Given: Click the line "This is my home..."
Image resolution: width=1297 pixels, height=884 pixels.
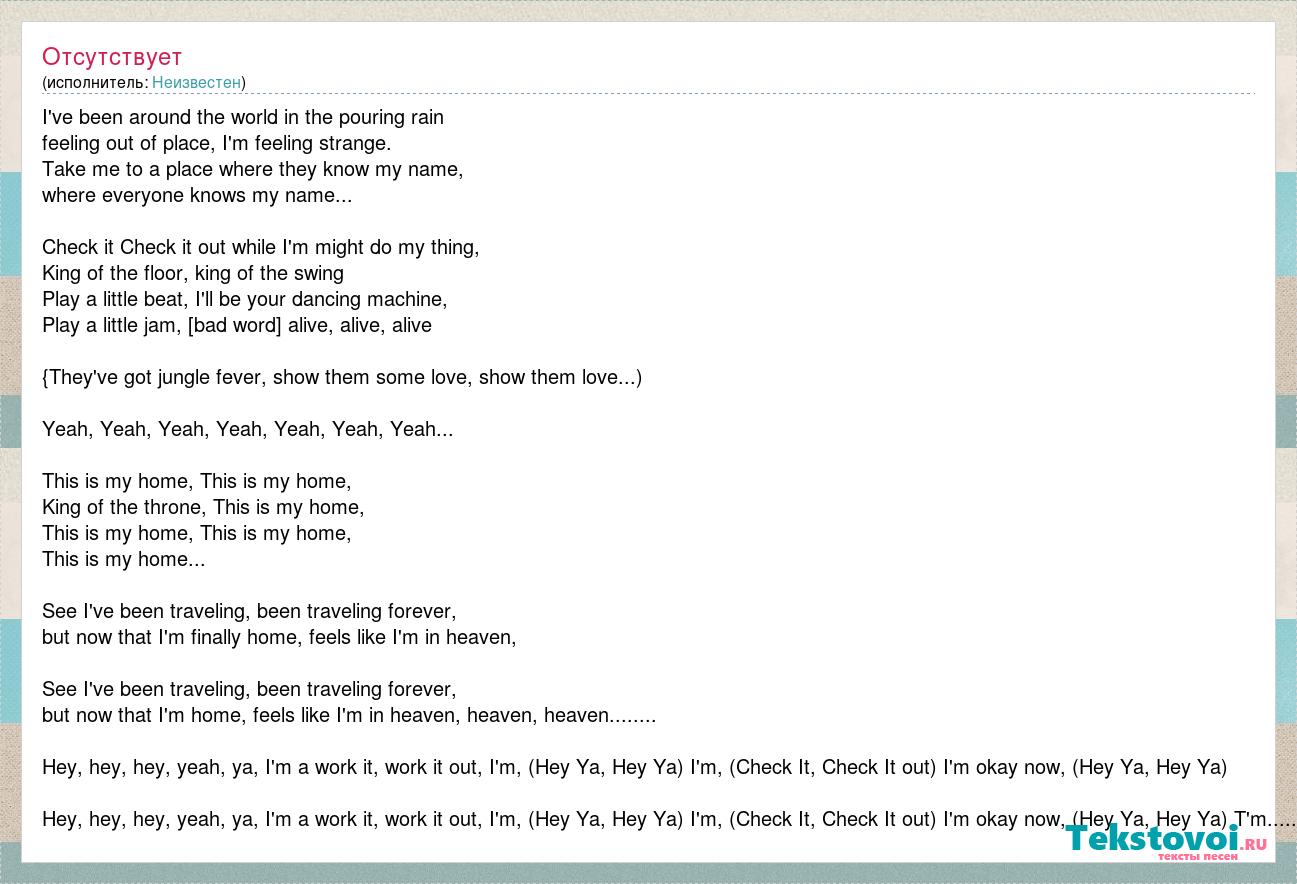Looking at the screenshot, I should (x=124, y=559).
